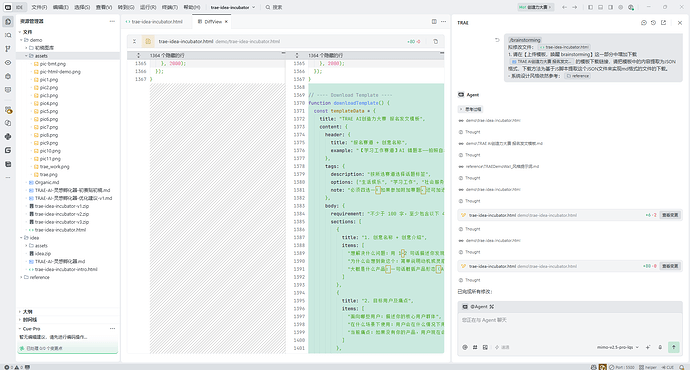This screenshot has height=370, width=690.
Task: Toggle the left sidebar layout button
Action: [x=591, y=7]
